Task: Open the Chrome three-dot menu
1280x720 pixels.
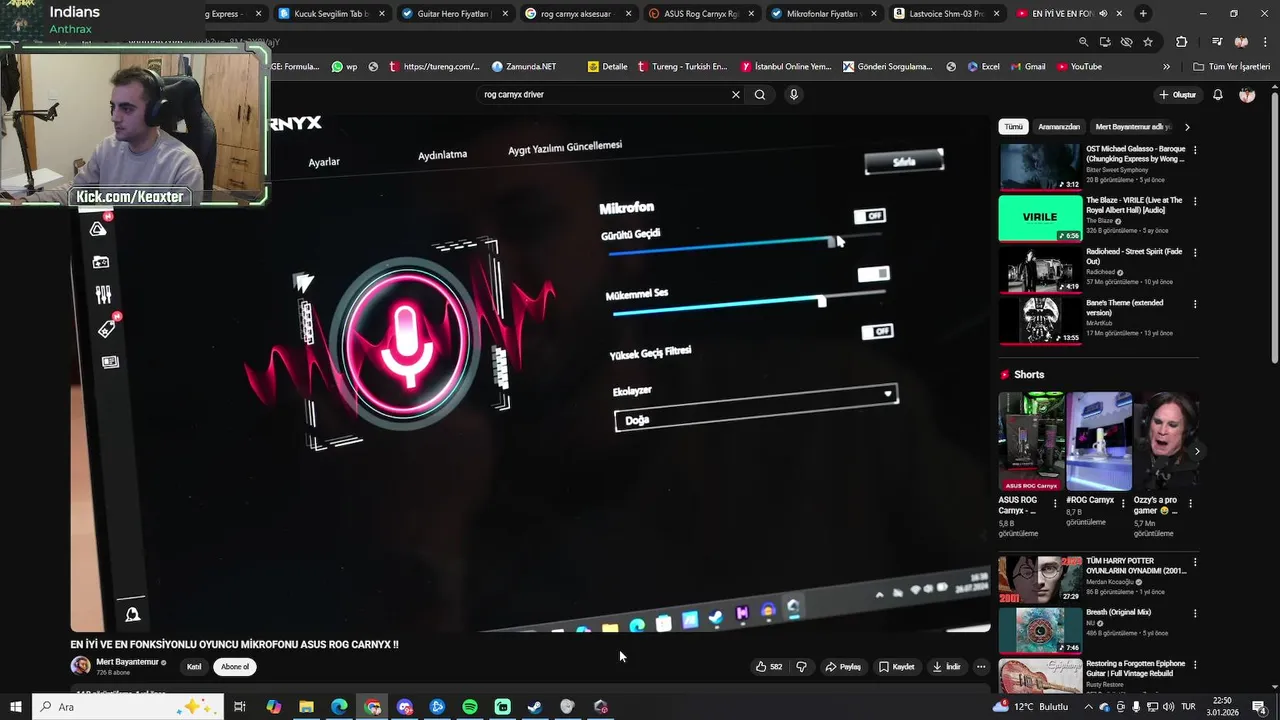Action: (1264, 42)
